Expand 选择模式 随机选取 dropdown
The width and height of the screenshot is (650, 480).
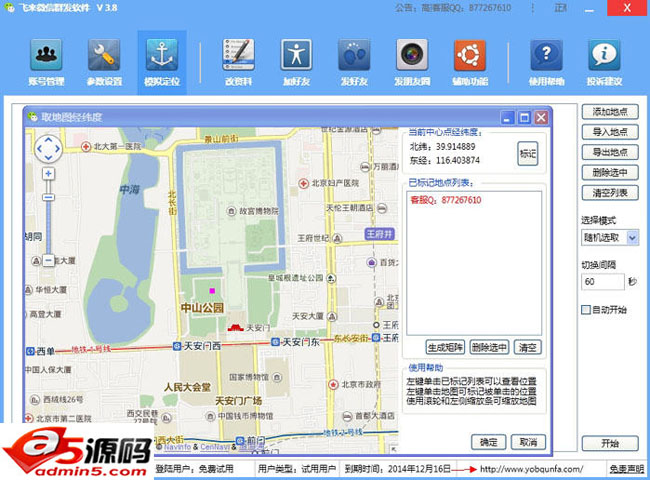pyautogui.click(x=632, y=238)
